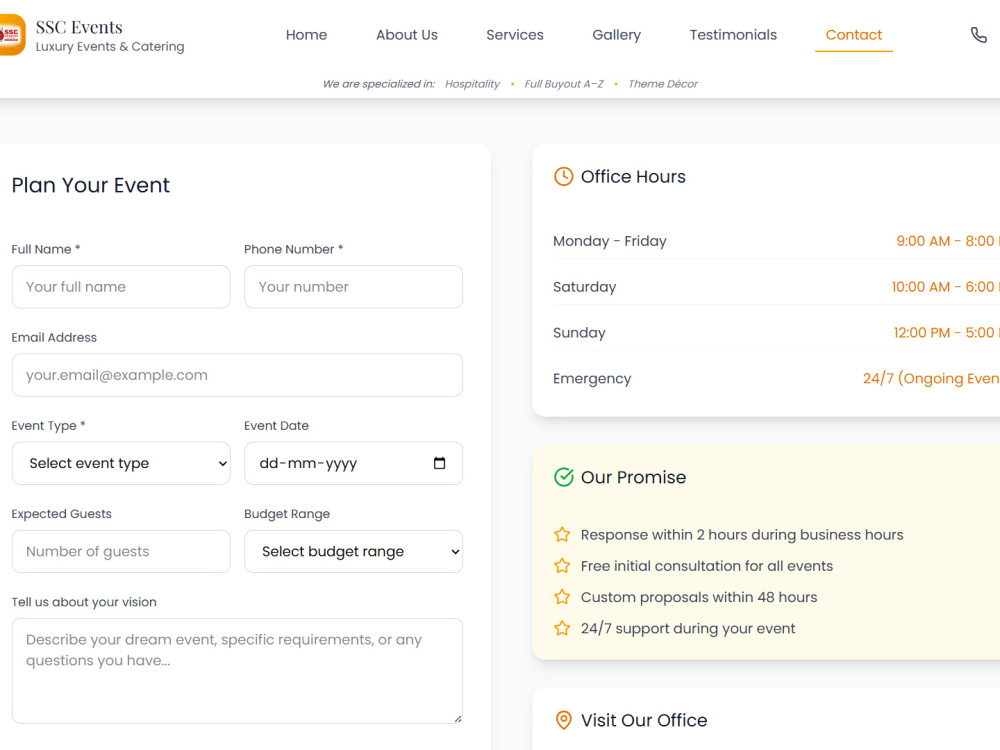Open the Services menu item

pos(515,35)
